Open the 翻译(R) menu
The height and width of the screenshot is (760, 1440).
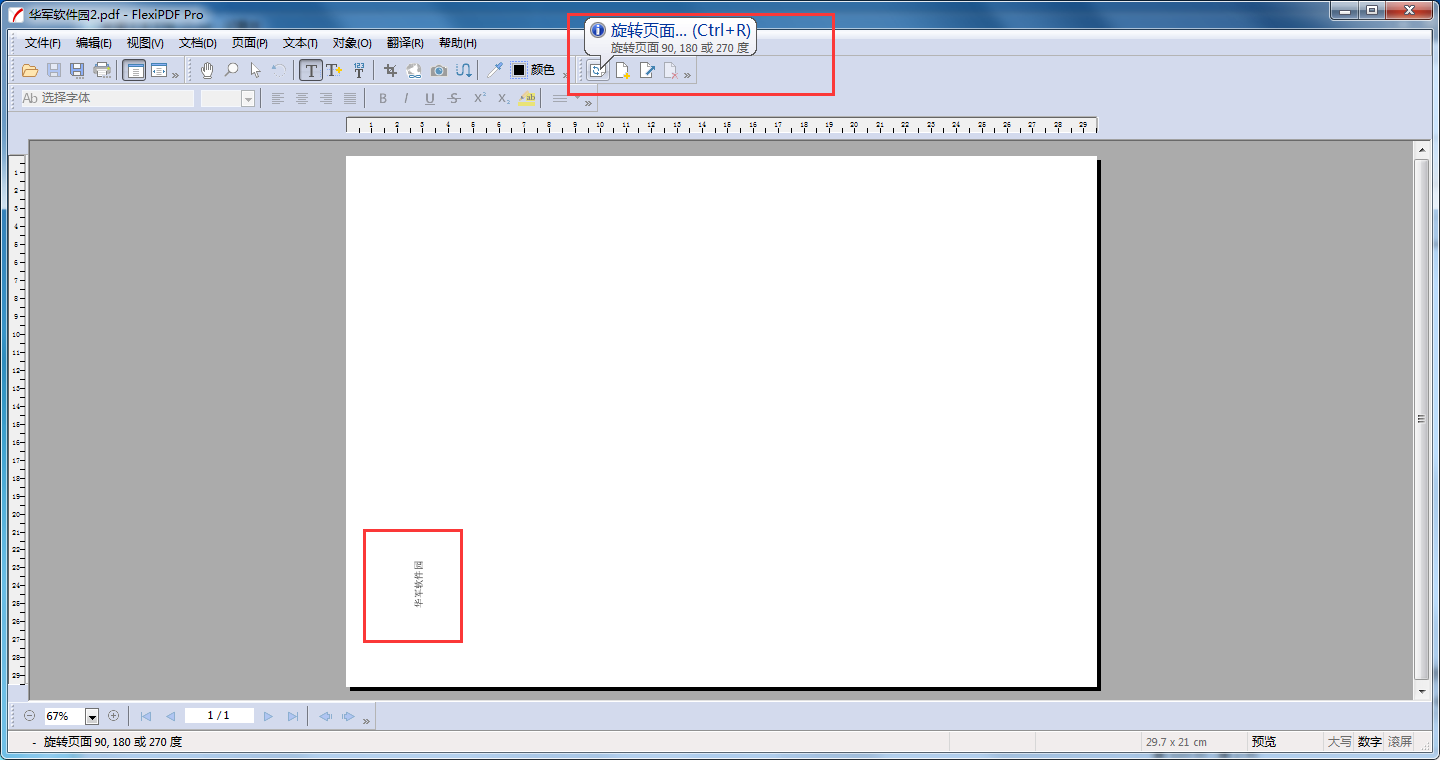(405, 43)
